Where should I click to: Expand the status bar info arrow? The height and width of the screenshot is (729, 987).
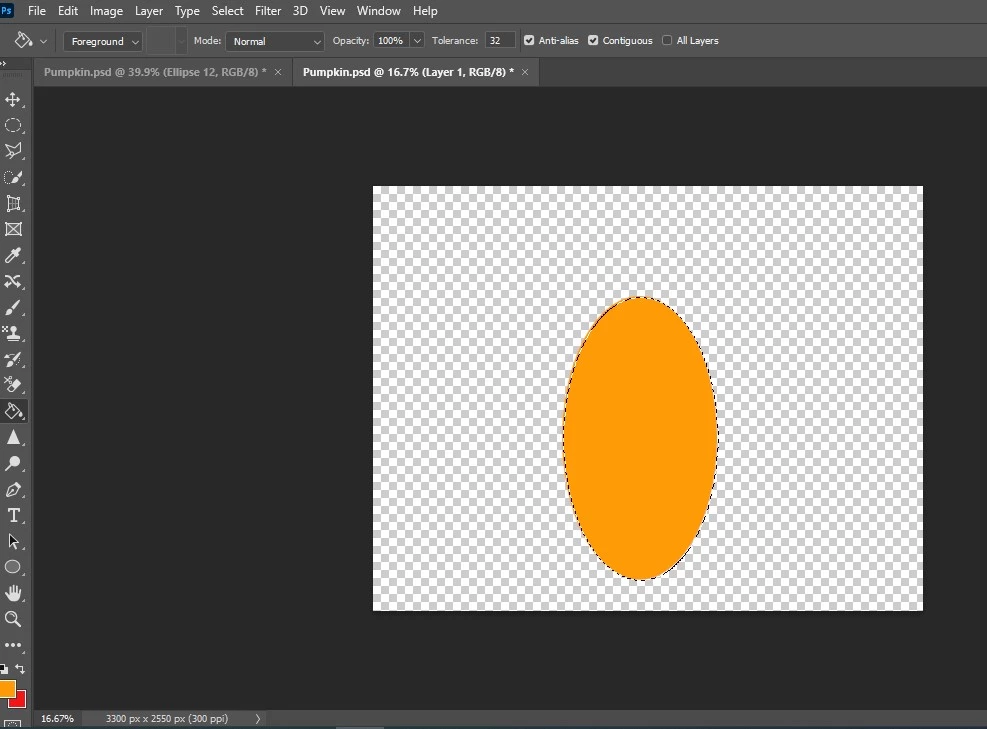[257, 718]
